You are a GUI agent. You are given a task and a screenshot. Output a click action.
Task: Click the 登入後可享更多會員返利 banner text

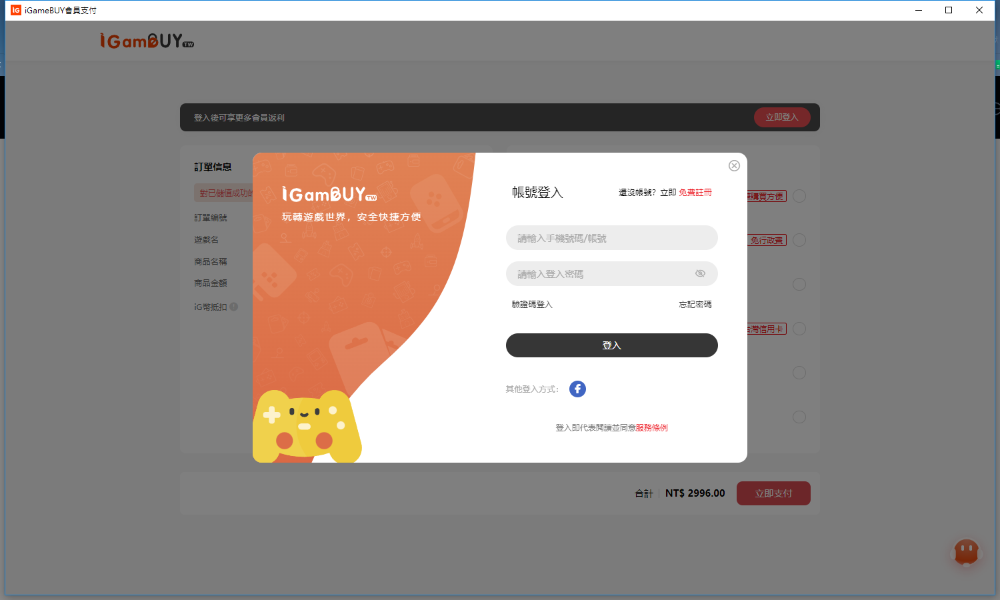239,118
